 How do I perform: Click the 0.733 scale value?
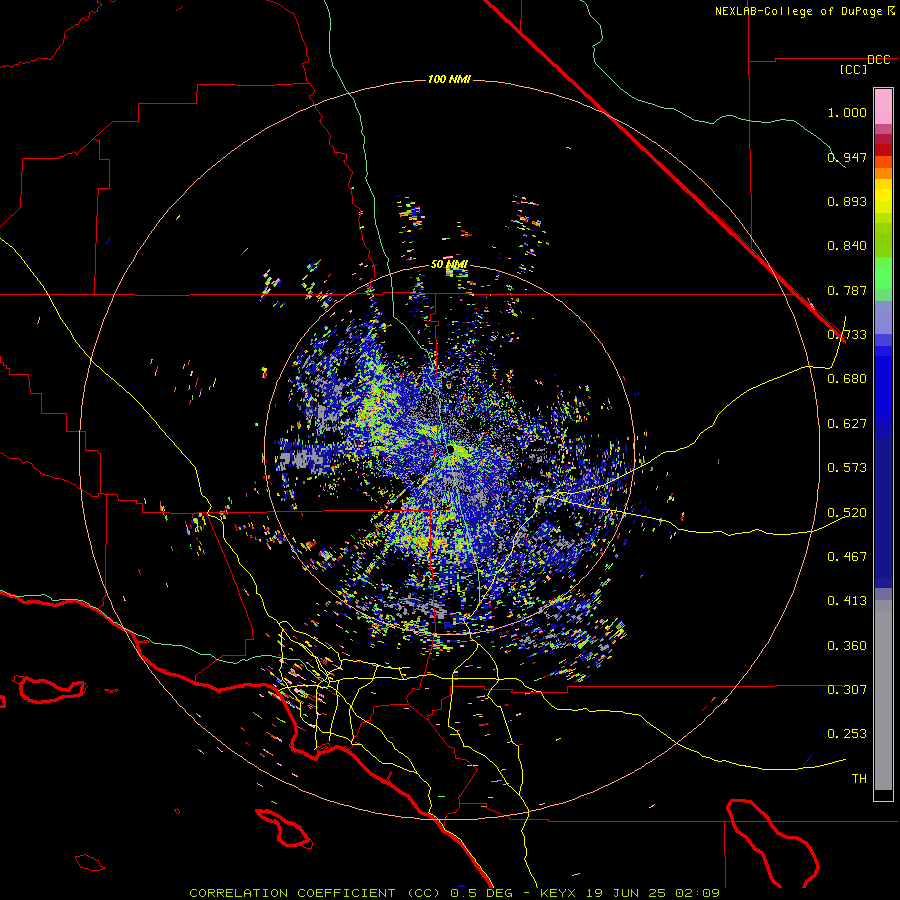pos(847,334)
